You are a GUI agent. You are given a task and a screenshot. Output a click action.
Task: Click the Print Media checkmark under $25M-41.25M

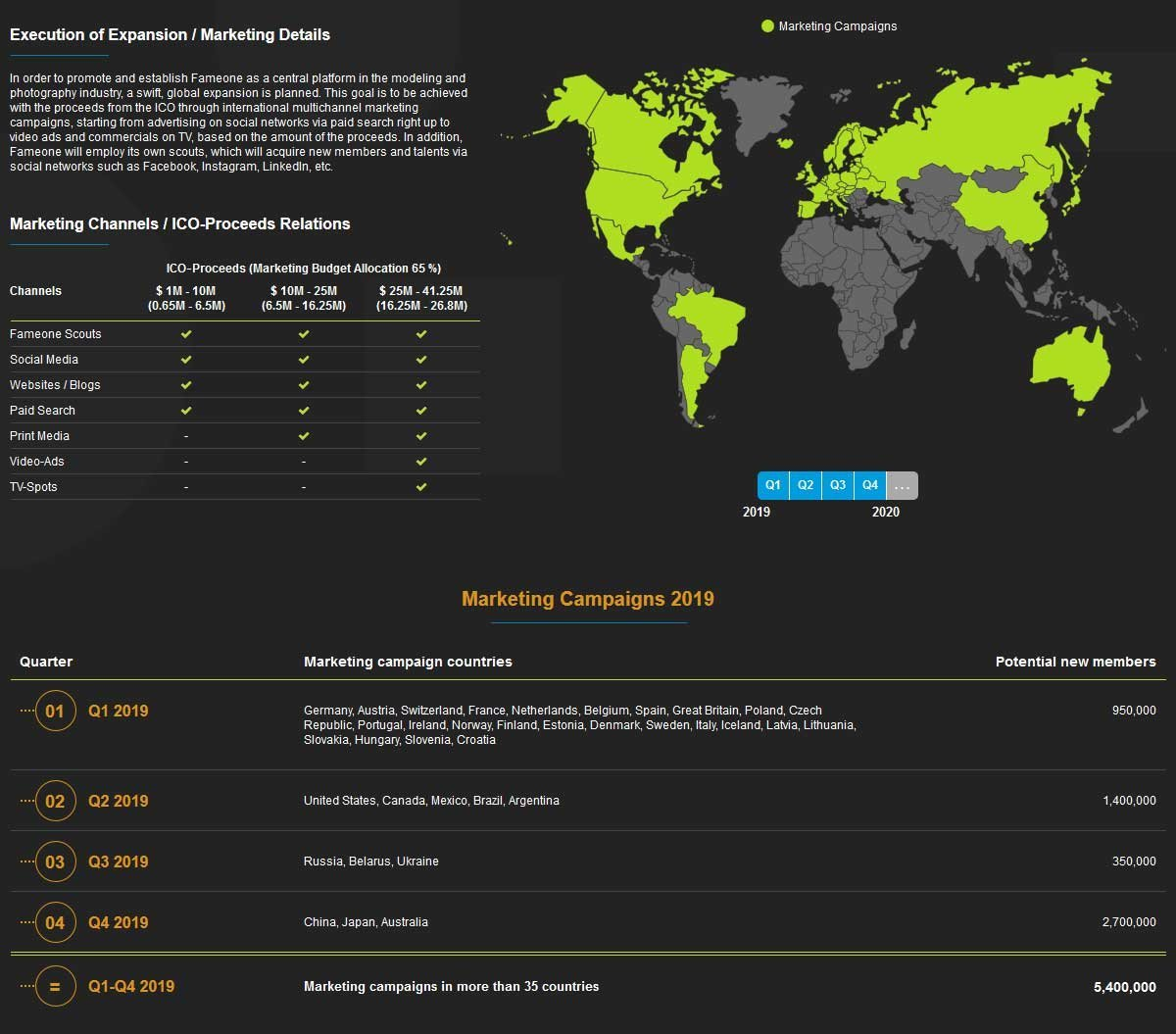tap(421, 436)
